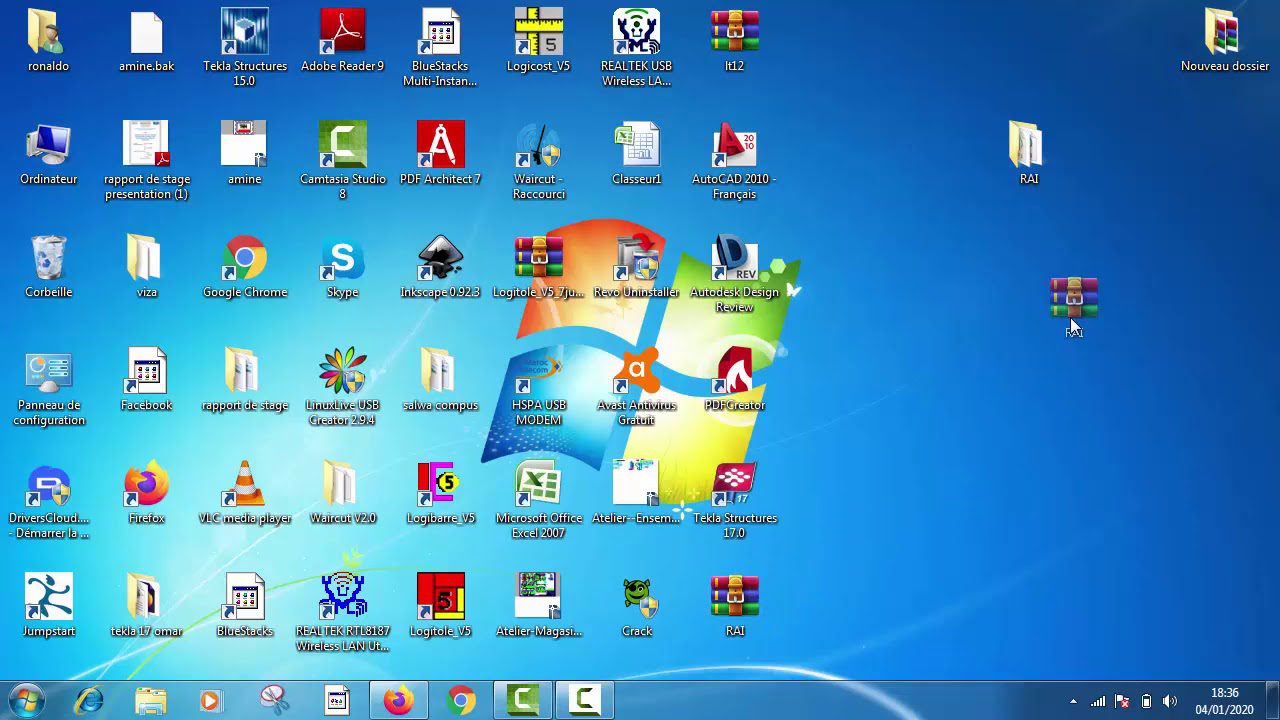This screenshot has height=720, width=1280.
Task: Launch Tekla Structures 17.0
Action: pos(734,485)
